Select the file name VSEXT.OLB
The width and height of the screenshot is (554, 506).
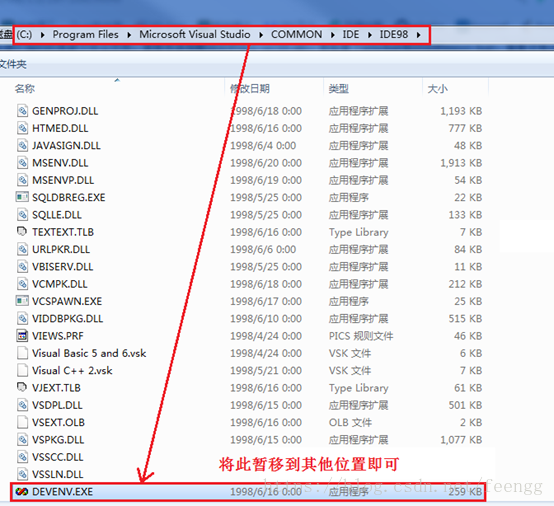58,423
